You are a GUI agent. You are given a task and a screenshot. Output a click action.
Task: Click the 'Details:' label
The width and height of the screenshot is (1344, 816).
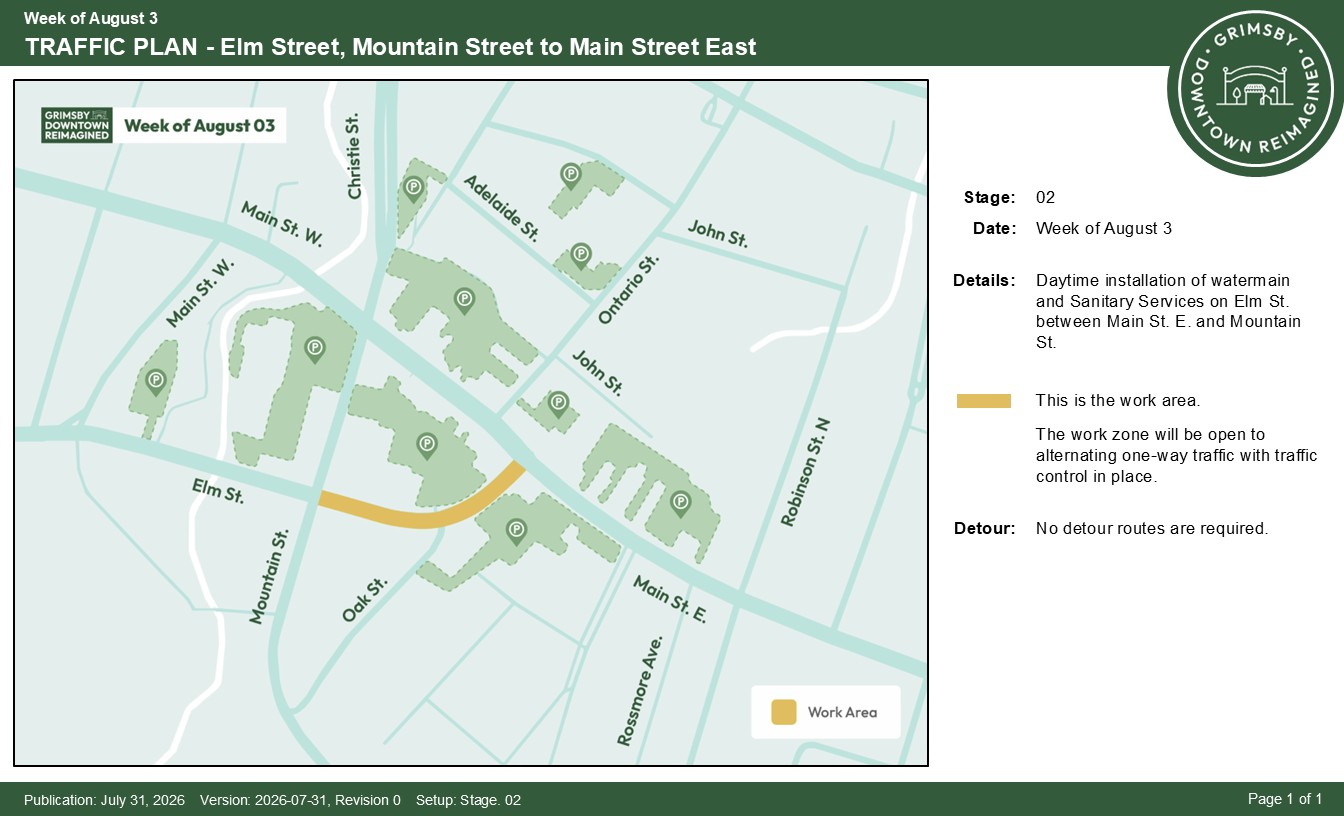985,280
